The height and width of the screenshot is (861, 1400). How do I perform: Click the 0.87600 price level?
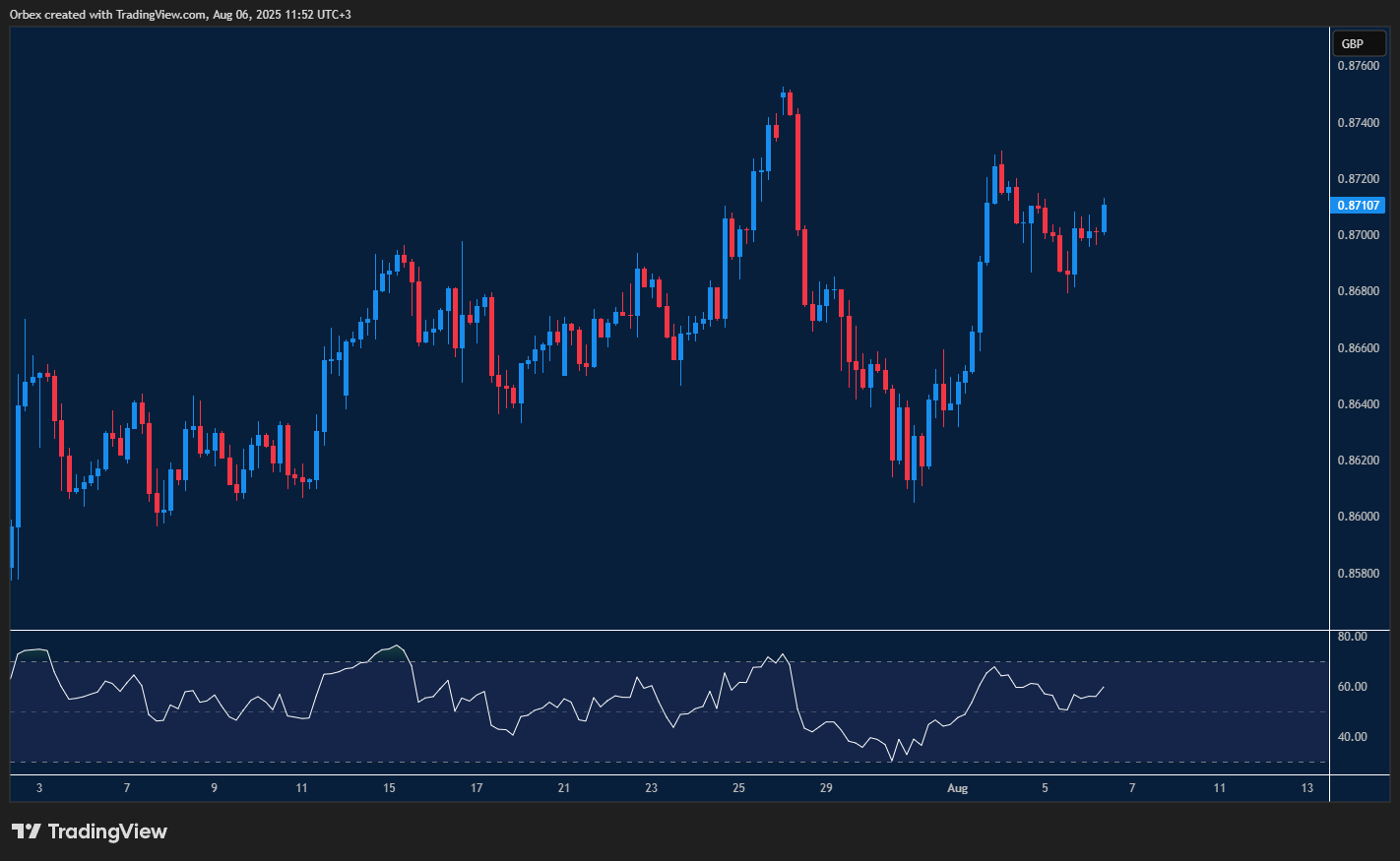[x=1361, y=66]
